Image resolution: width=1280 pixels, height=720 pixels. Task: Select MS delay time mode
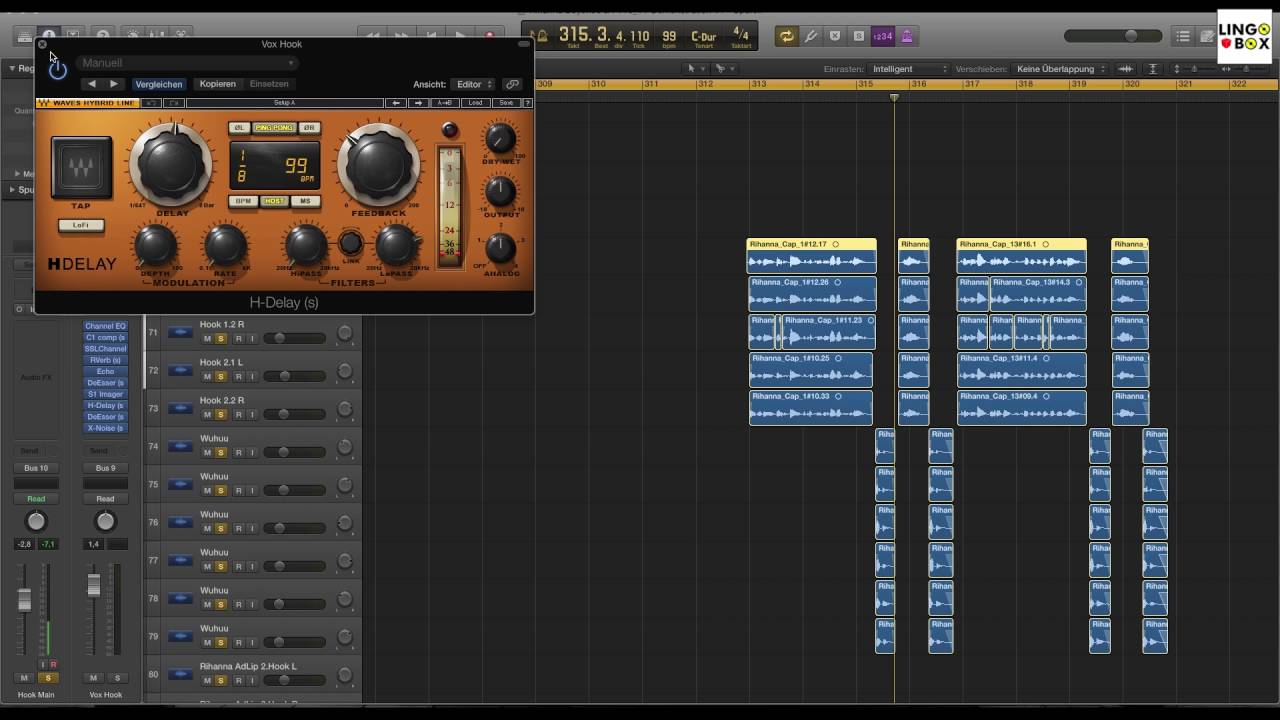point(305,201)
